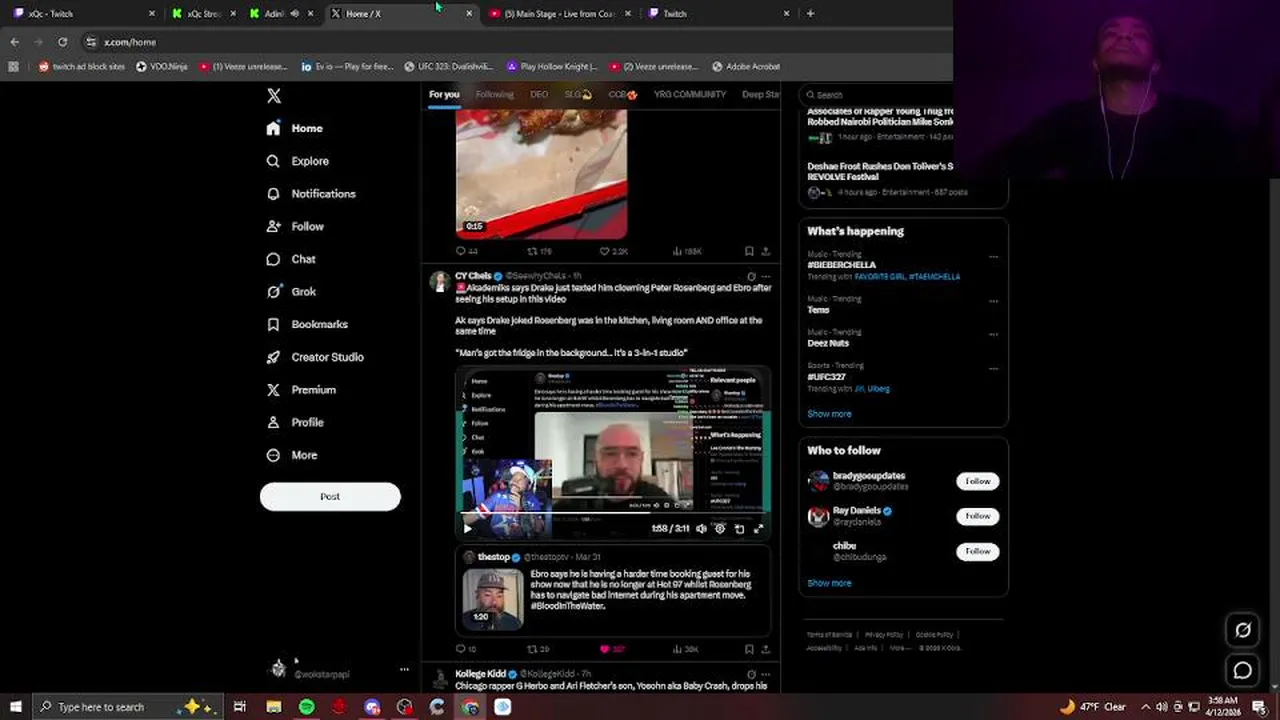Open options for #BIEBERCHELLA trend
The width and height of the screenshot is (1280, 720).
point(993,256)
